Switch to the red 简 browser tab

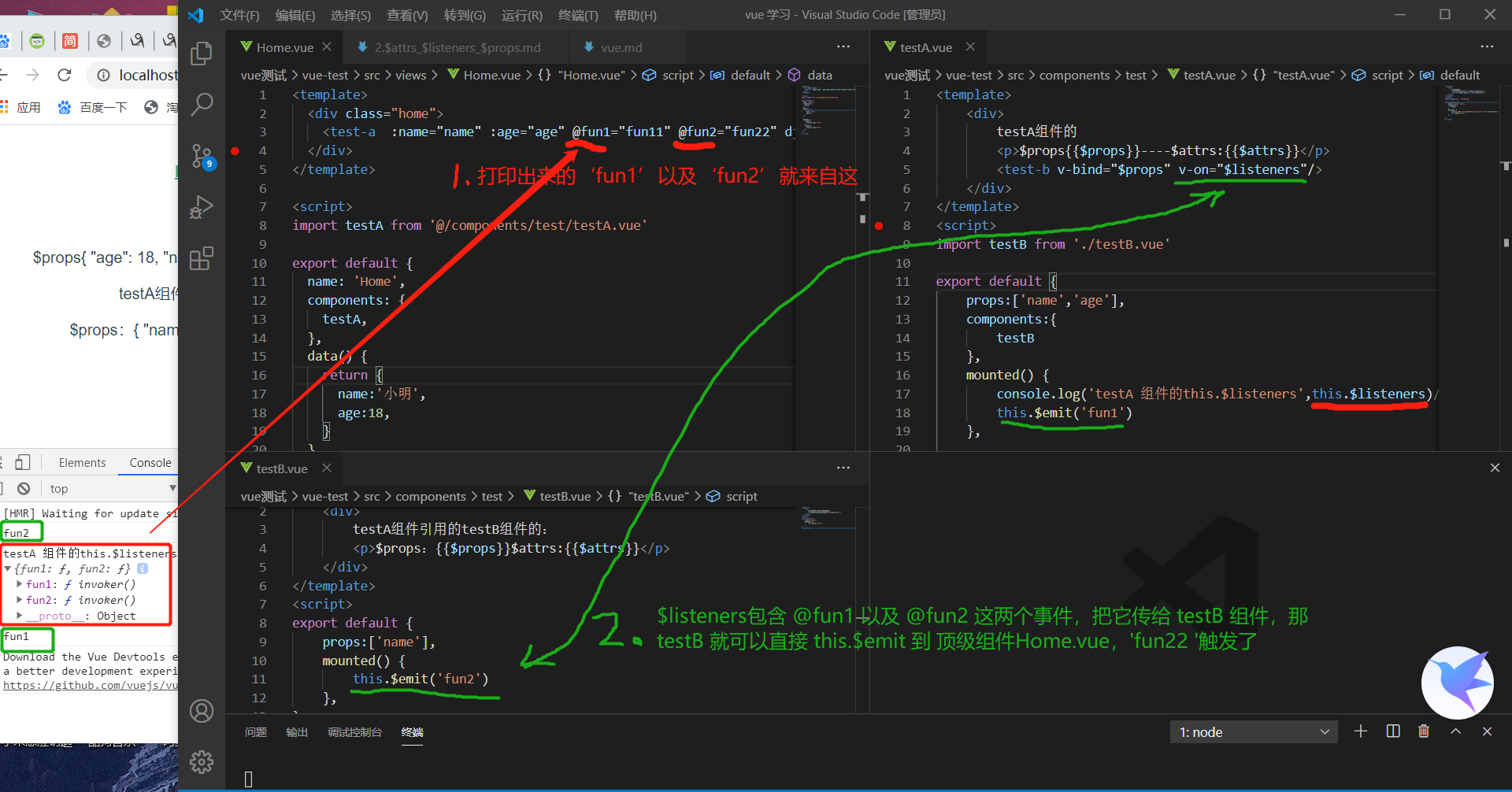[70, 41]
